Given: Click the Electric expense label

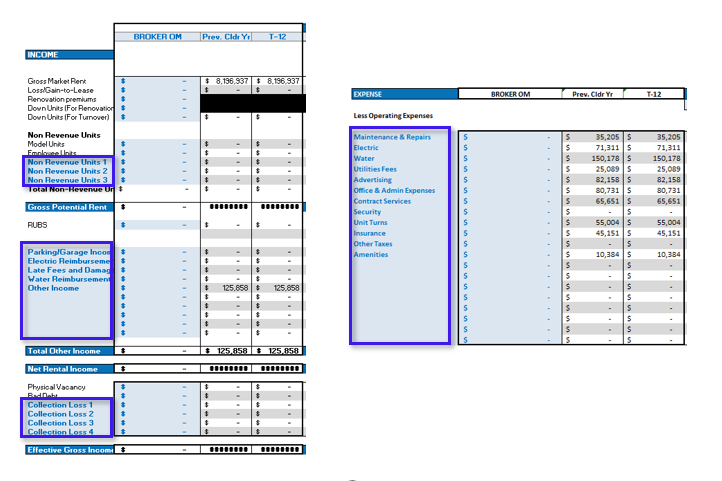Looking at the screenshot, I should click(x=366, y=148).
